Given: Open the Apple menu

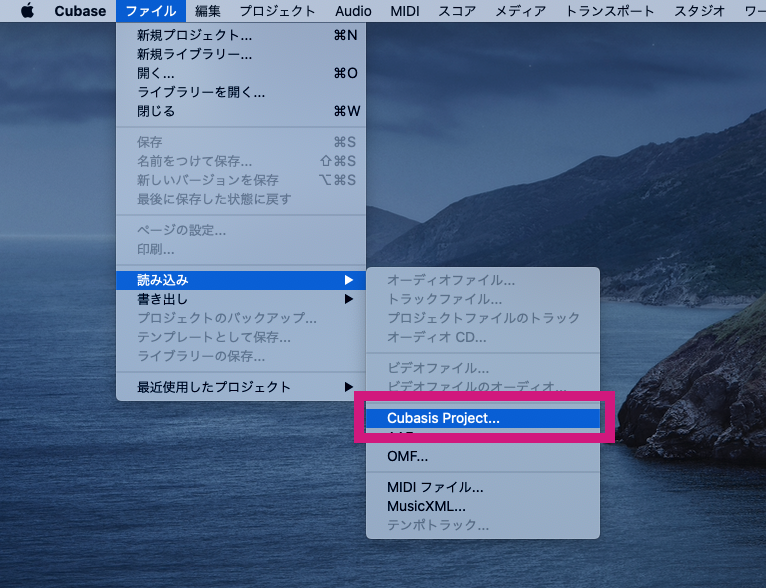Looking at the screenshot, I should [x=28, y=11].
